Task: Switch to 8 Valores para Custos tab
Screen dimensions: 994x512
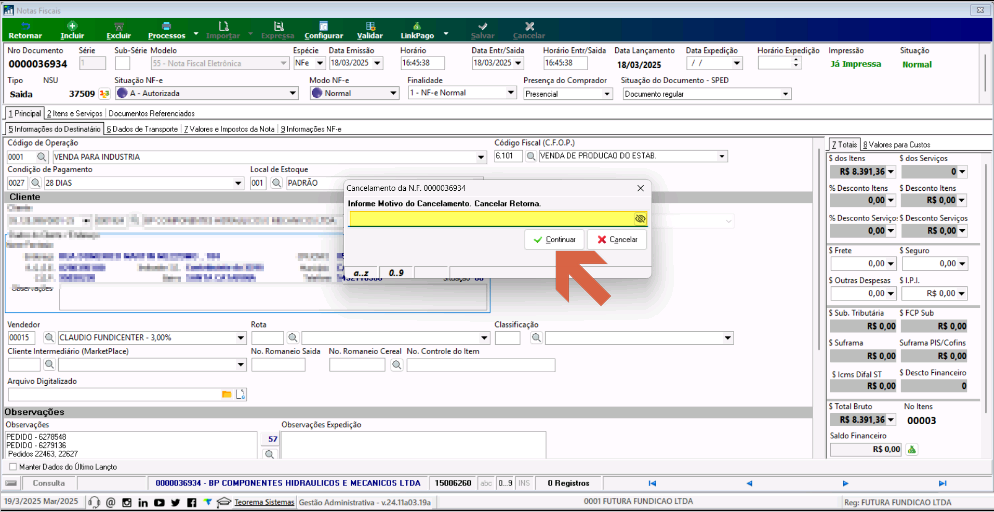Action: click(896, 144)
